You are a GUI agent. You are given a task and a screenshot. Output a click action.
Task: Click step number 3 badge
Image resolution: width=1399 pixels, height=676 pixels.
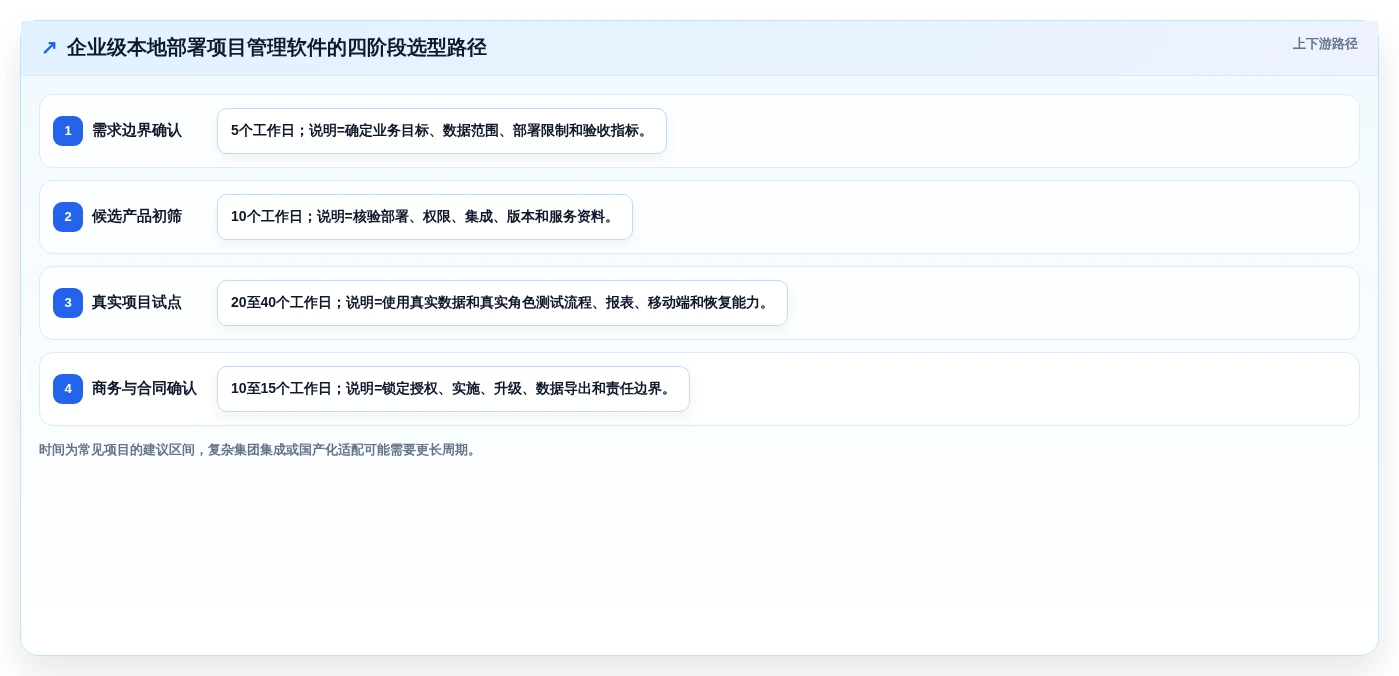pyautogui.click(x=68, y=303)
